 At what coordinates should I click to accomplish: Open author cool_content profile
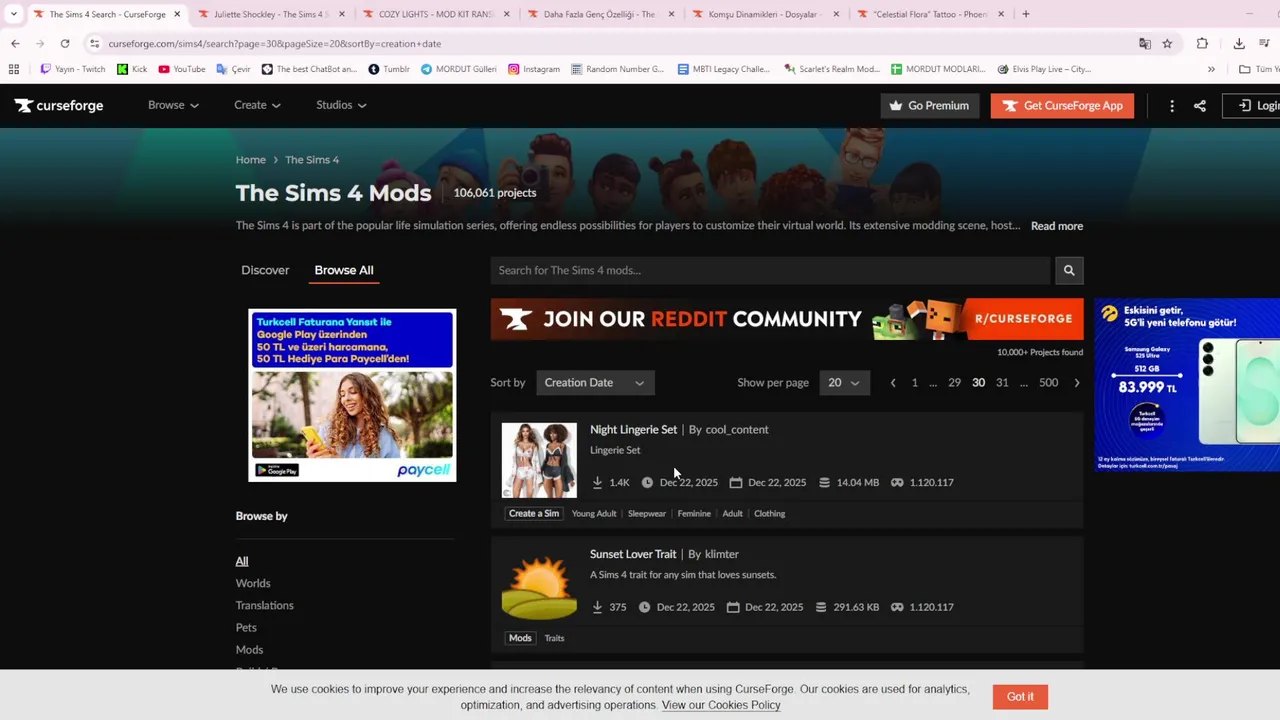tap(737, 430)
